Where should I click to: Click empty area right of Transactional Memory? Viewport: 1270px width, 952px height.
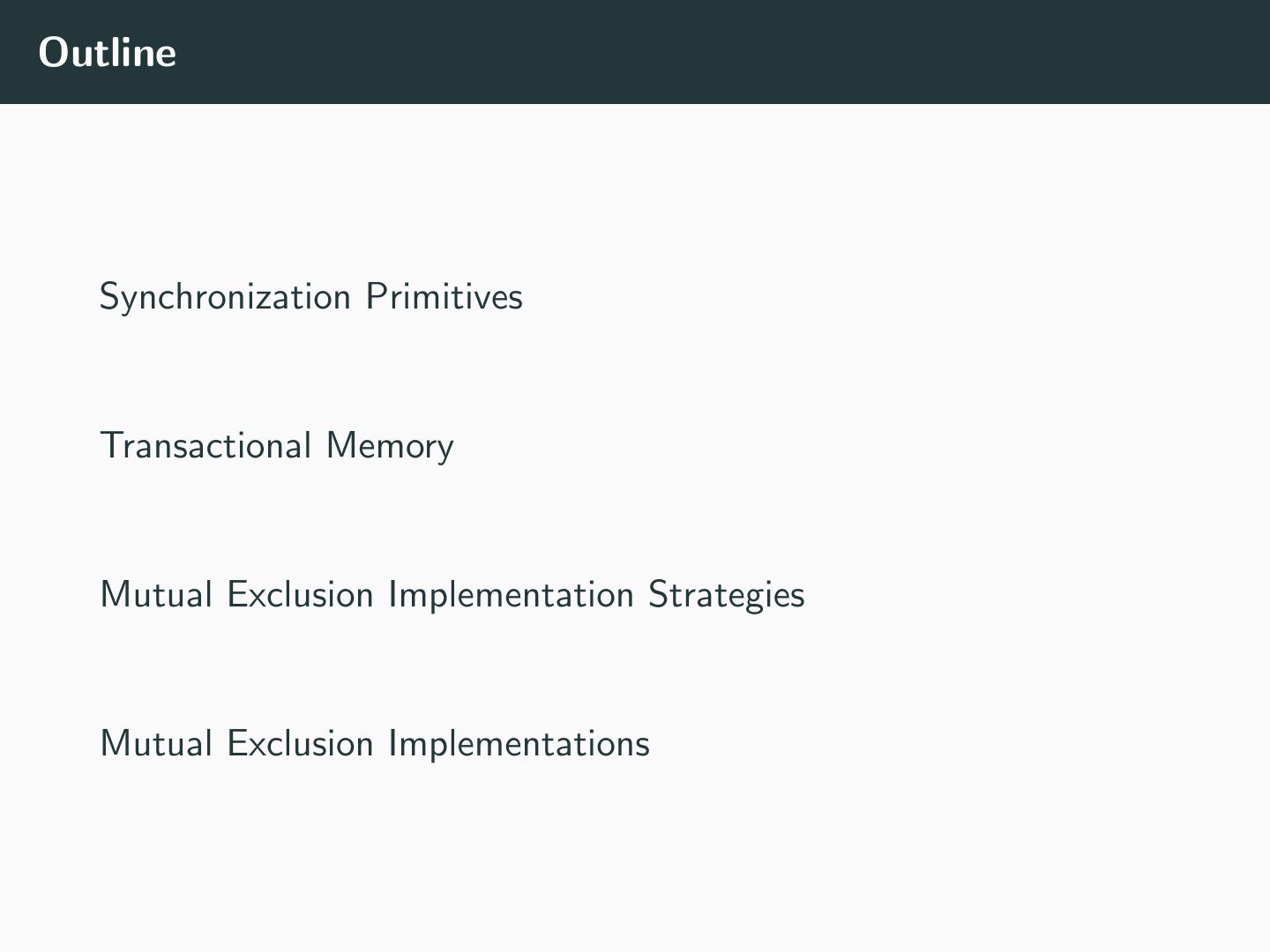794,446
